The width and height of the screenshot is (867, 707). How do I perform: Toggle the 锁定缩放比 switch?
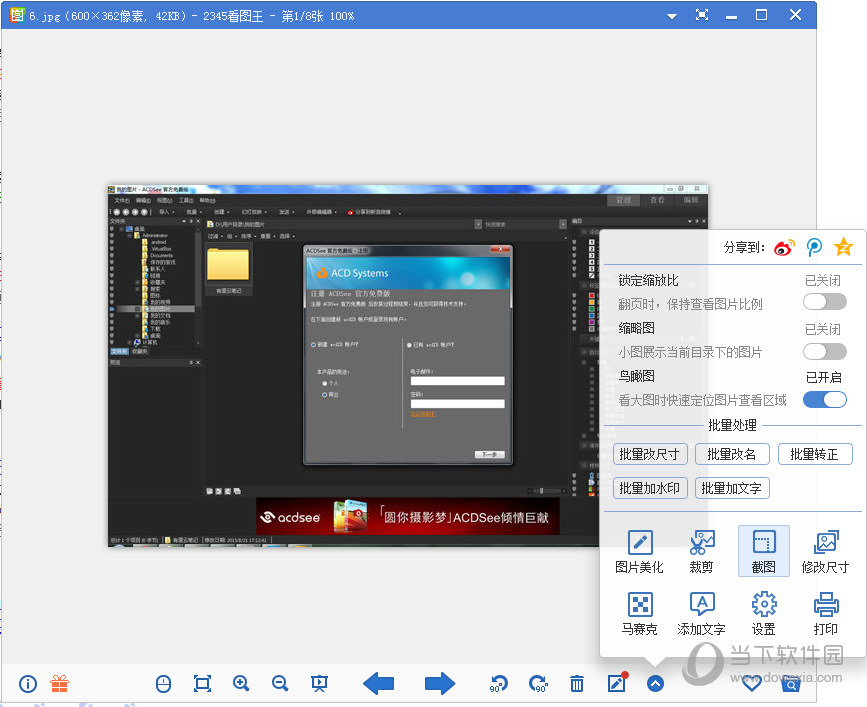(x=824, y=302)
